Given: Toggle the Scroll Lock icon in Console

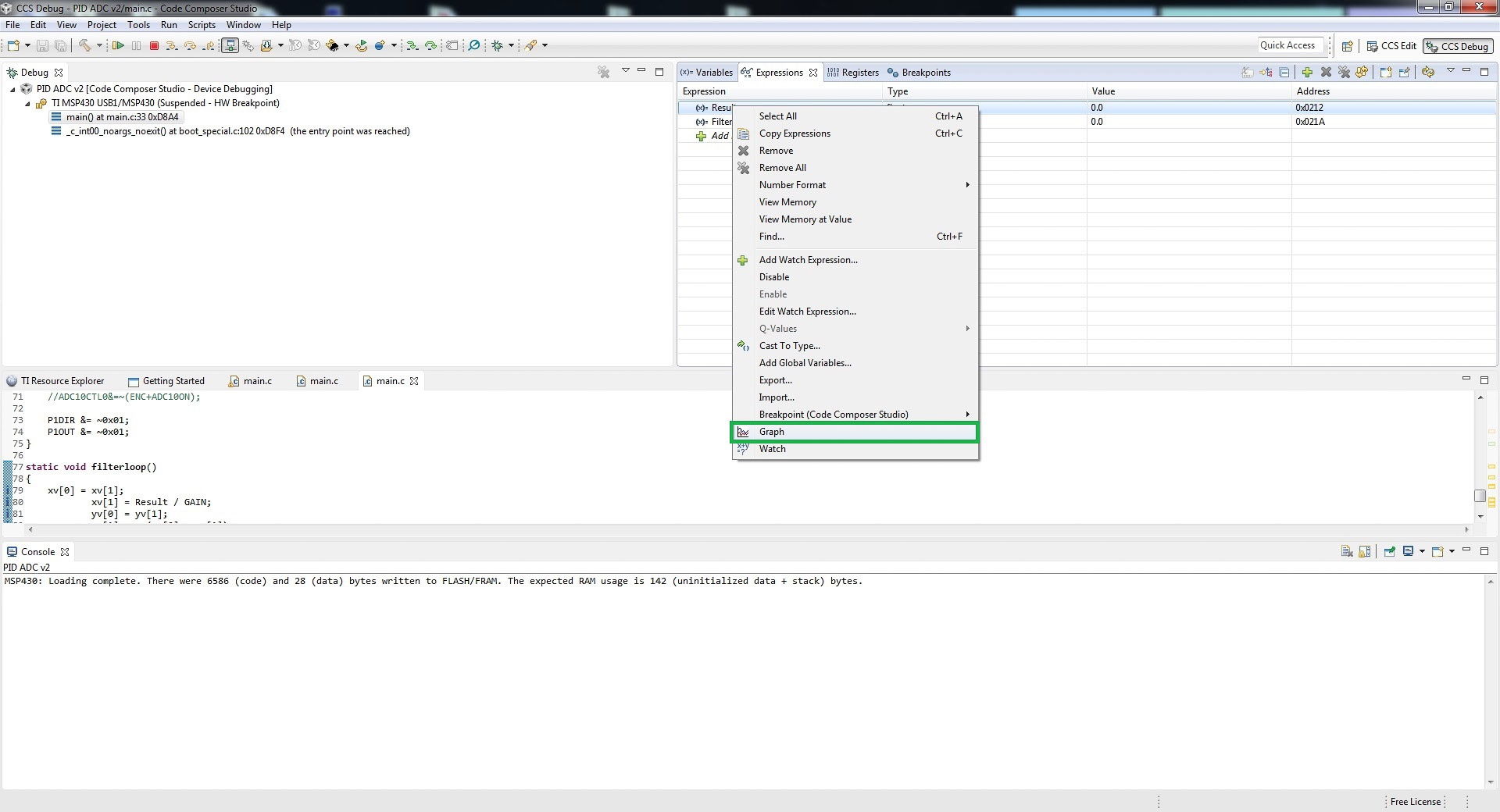Looking at the screenshot, I should [1365, 551].
